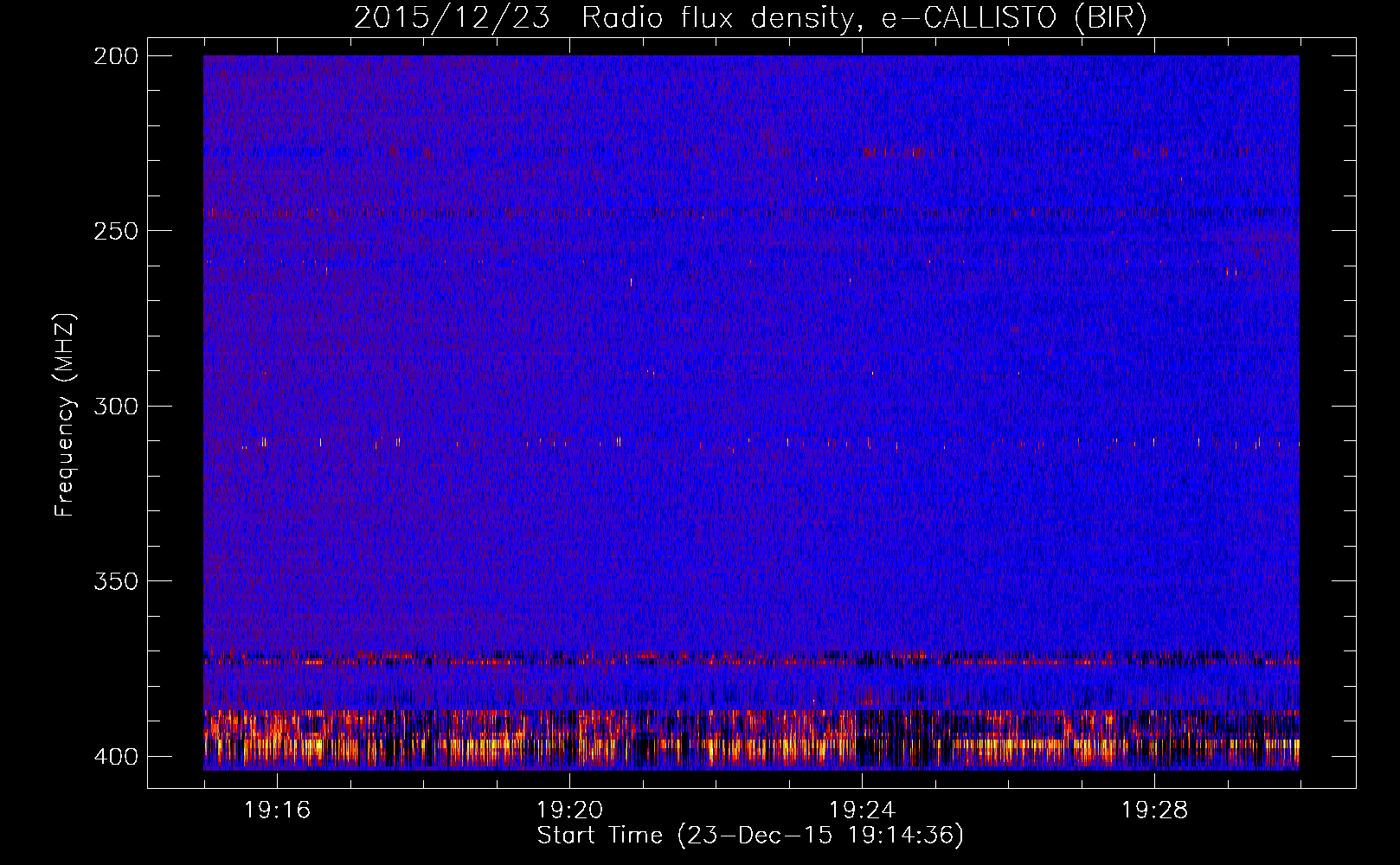Click the 'Start Time (23-Dec-15 19:14:36)' label
This screenshot has width=1400, height=865.
(x=750, y=836)
